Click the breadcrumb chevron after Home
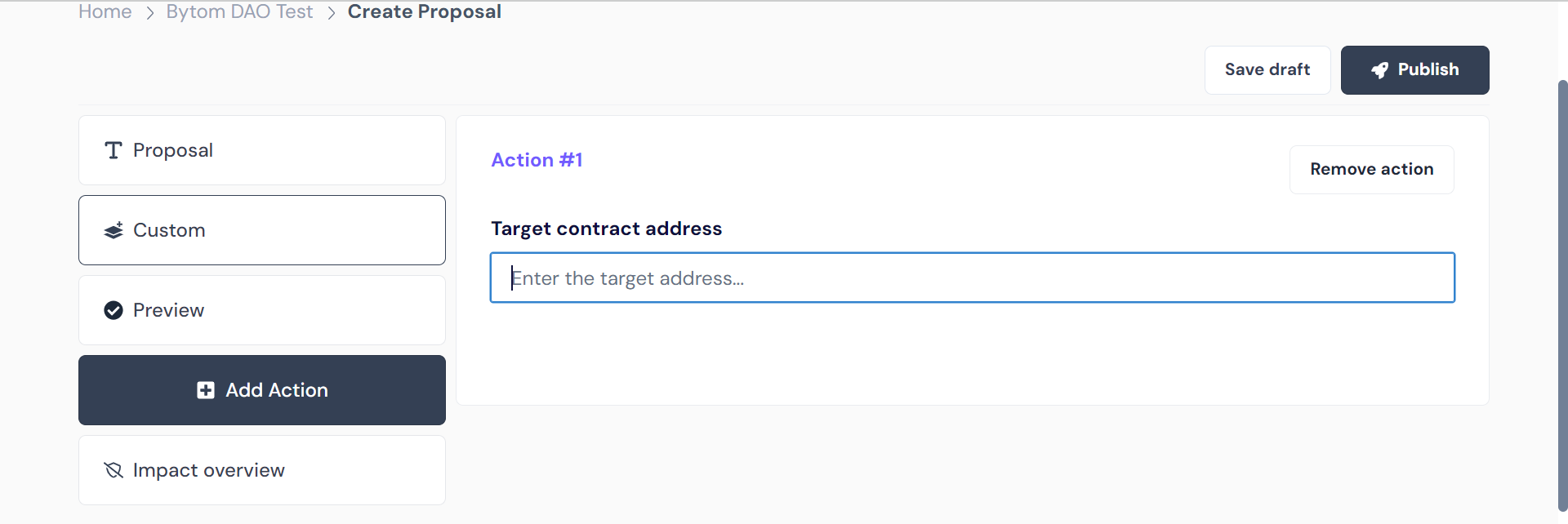The height and width of the screenshot is (524, 1568). tap(149, 13)
